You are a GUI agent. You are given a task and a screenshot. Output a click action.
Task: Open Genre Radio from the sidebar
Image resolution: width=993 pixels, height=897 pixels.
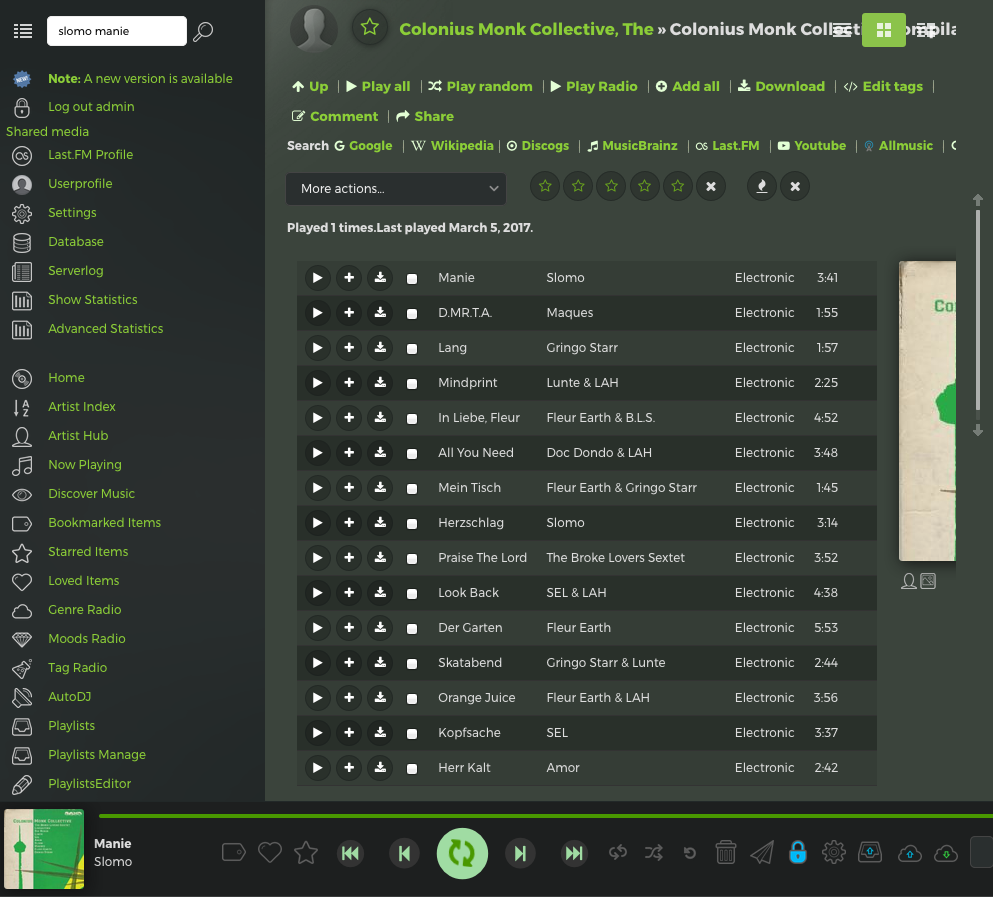click(85, 610)
